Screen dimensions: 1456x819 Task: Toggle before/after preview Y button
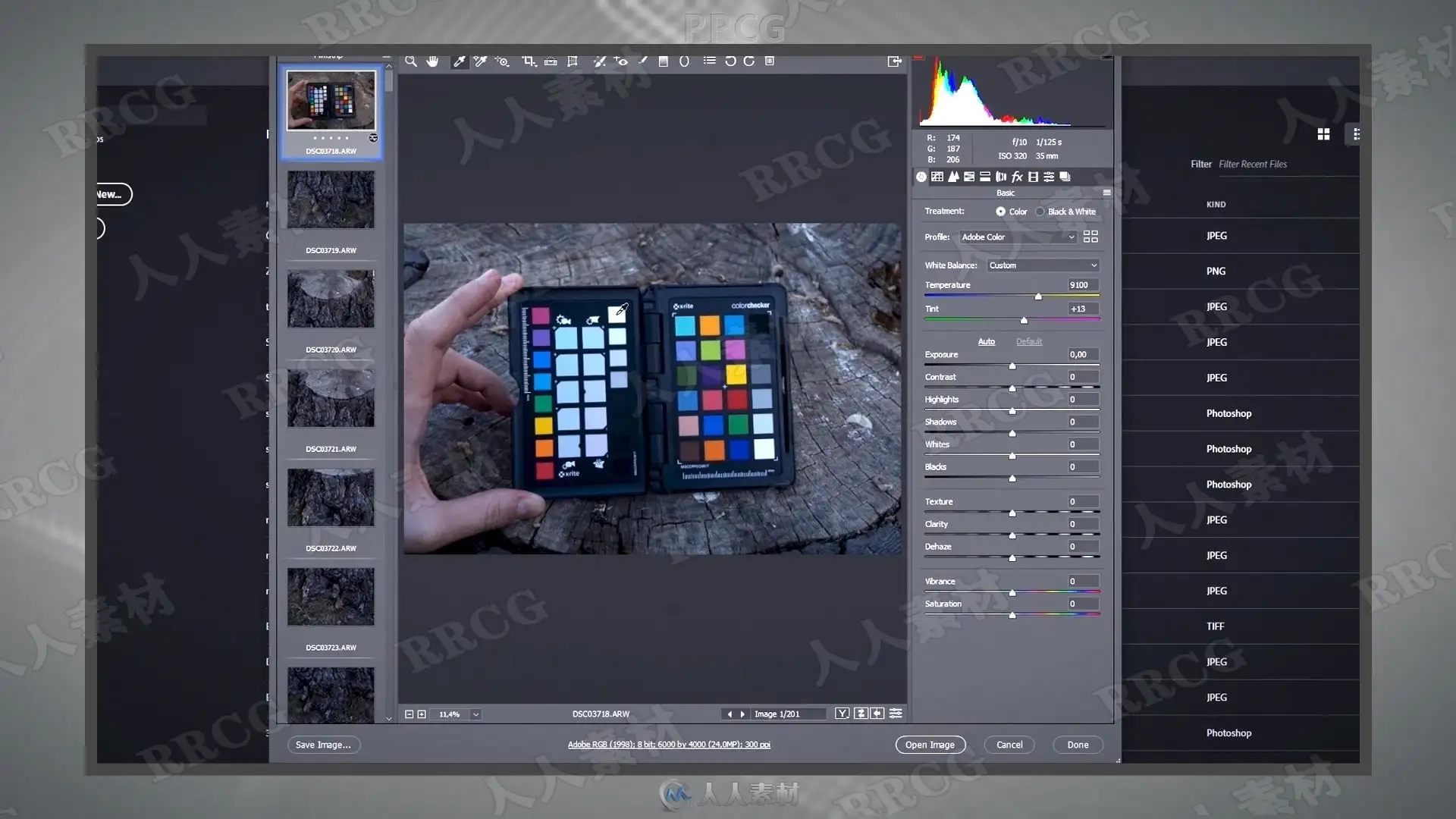coord(842,714)
